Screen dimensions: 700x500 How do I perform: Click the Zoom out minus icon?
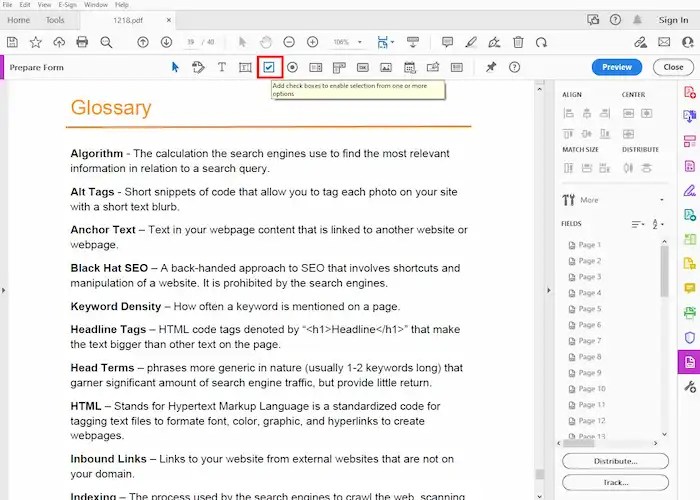289,42
